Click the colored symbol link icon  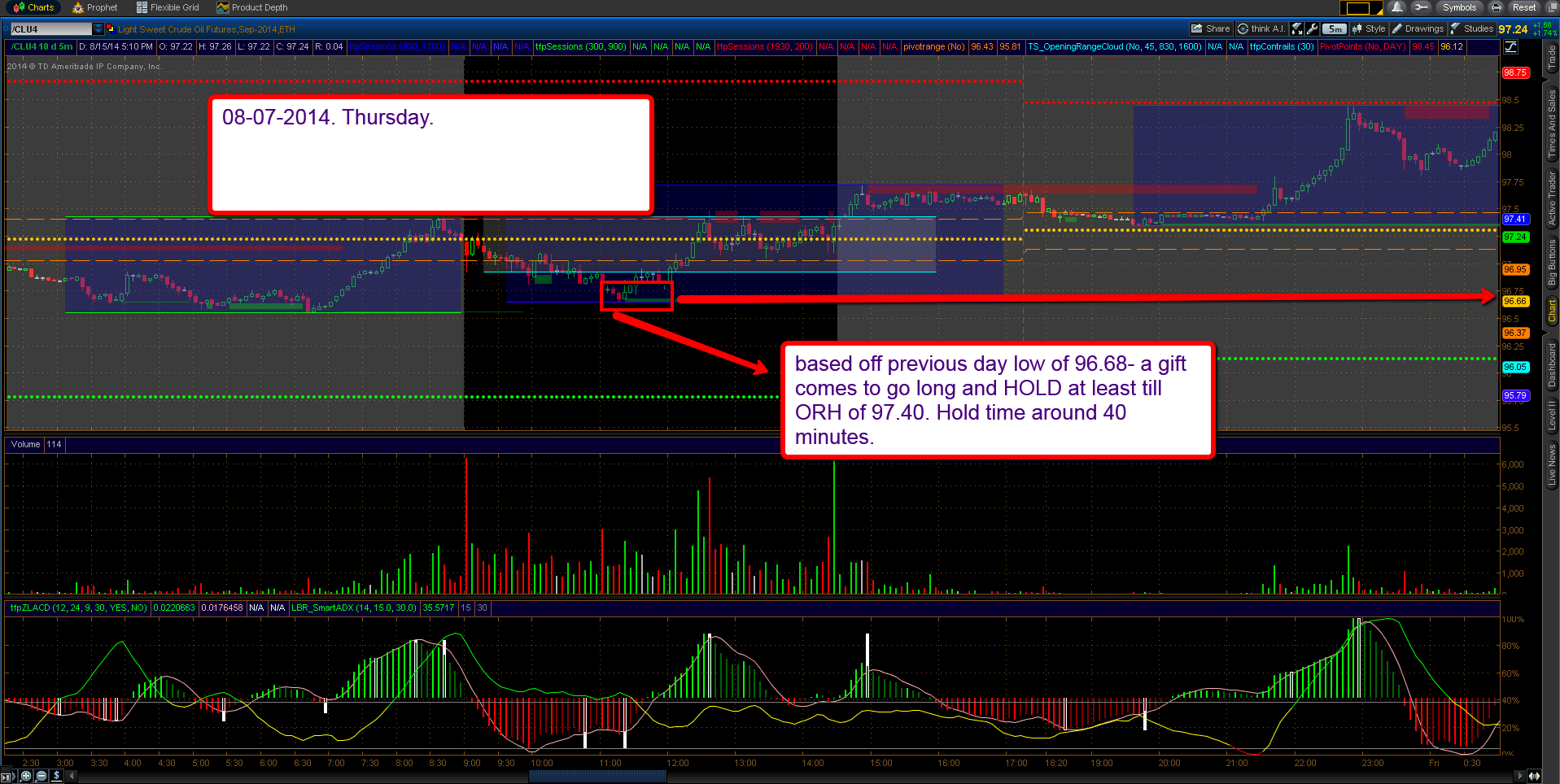pos(111,29)
